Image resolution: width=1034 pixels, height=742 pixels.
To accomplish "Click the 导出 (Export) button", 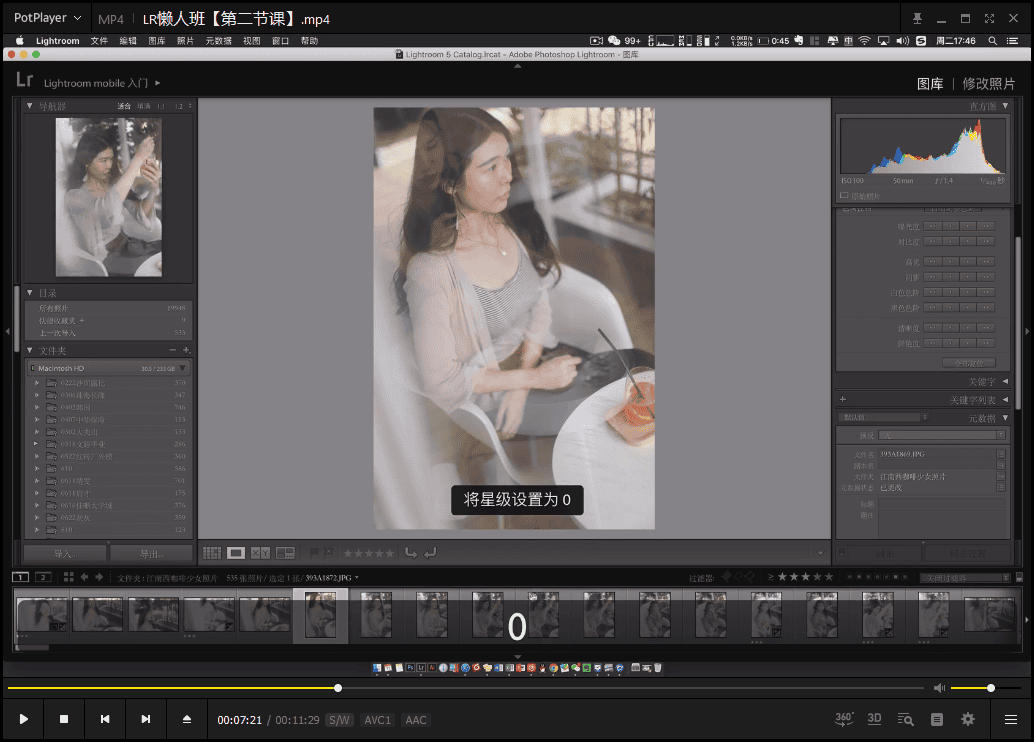I will (x=151, y=553).
